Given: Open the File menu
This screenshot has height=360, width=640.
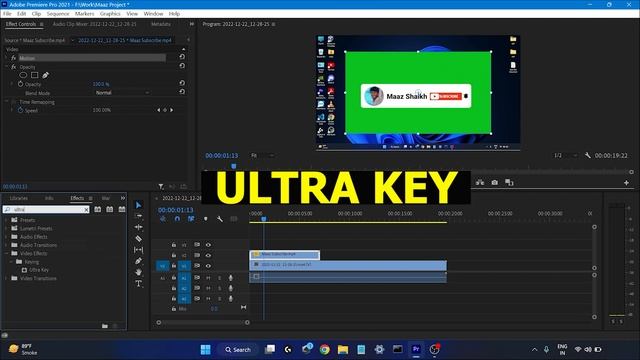Looking at the screenshot, I should click(7, 13).
